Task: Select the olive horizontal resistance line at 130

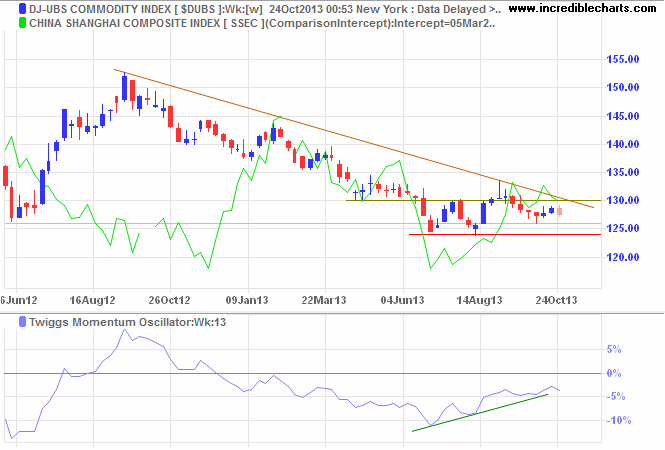Action: tap(474, 200)
